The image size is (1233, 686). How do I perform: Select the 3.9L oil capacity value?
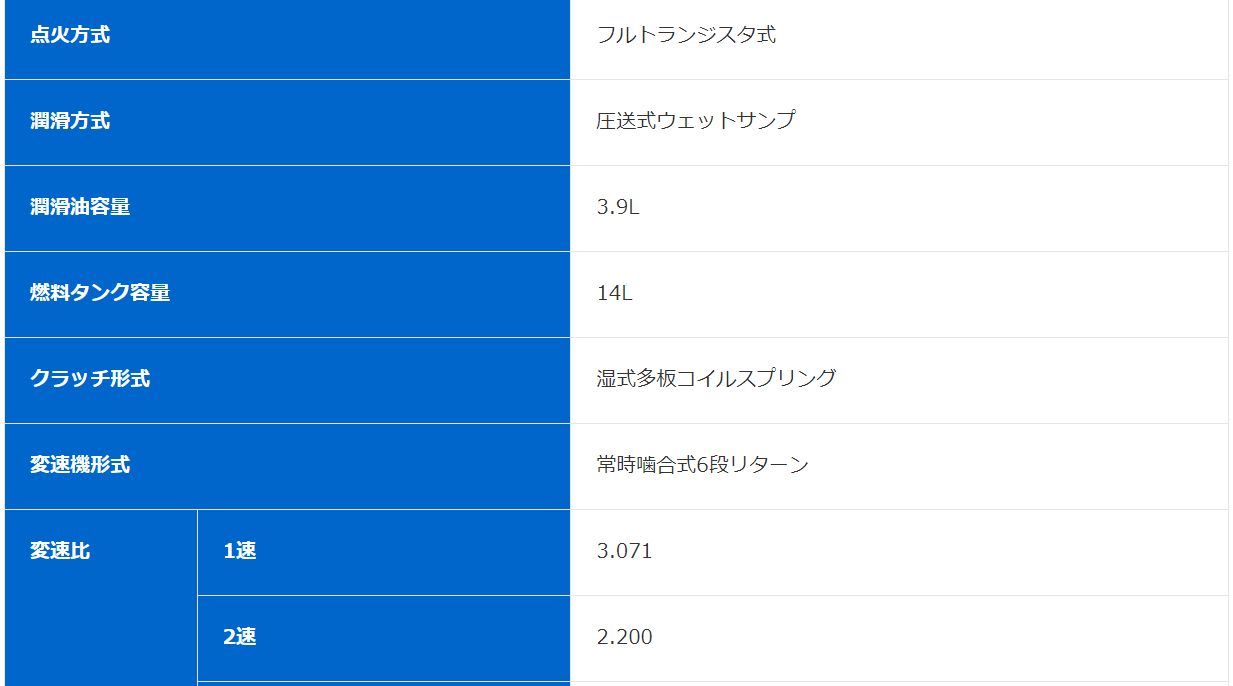tap(618, 208)
